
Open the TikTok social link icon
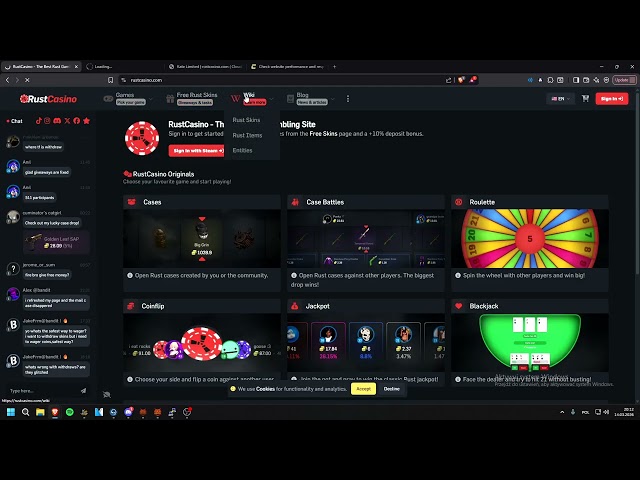(38, 121)
